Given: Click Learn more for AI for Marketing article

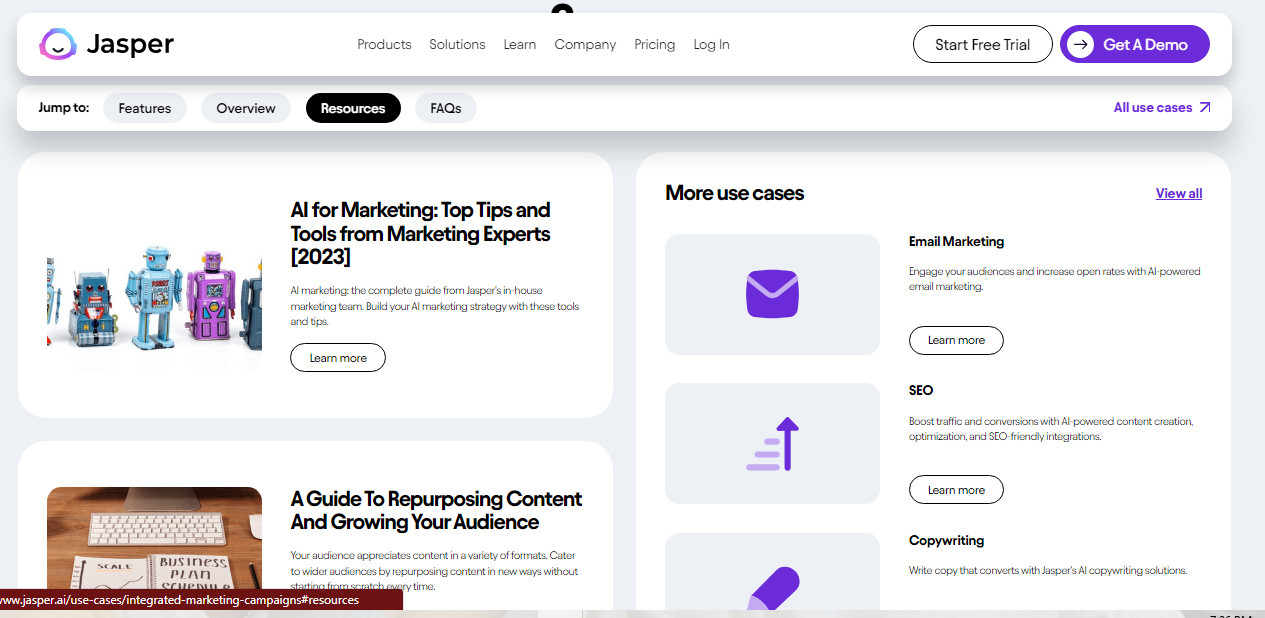Looking at the screenshot, I should (338, 358).
